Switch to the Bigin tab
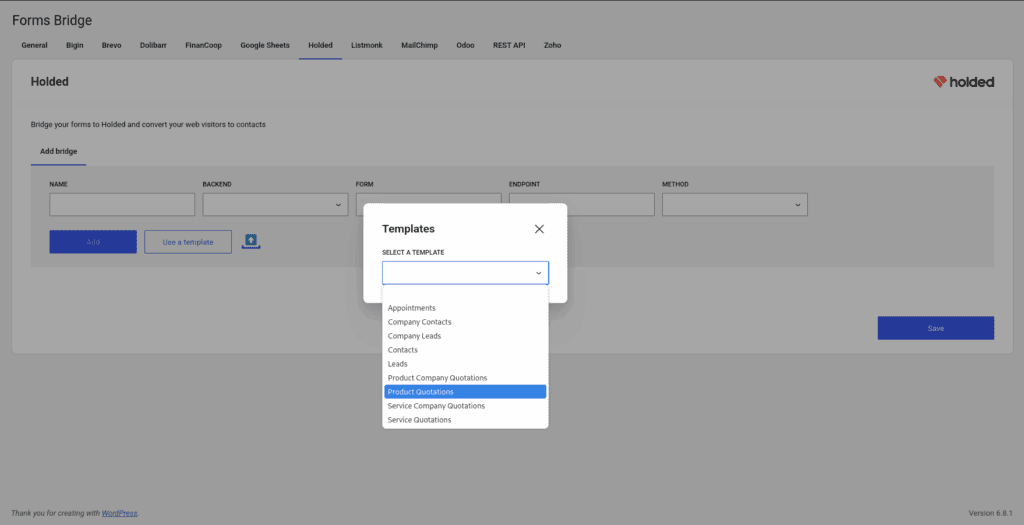 point(74,45)
